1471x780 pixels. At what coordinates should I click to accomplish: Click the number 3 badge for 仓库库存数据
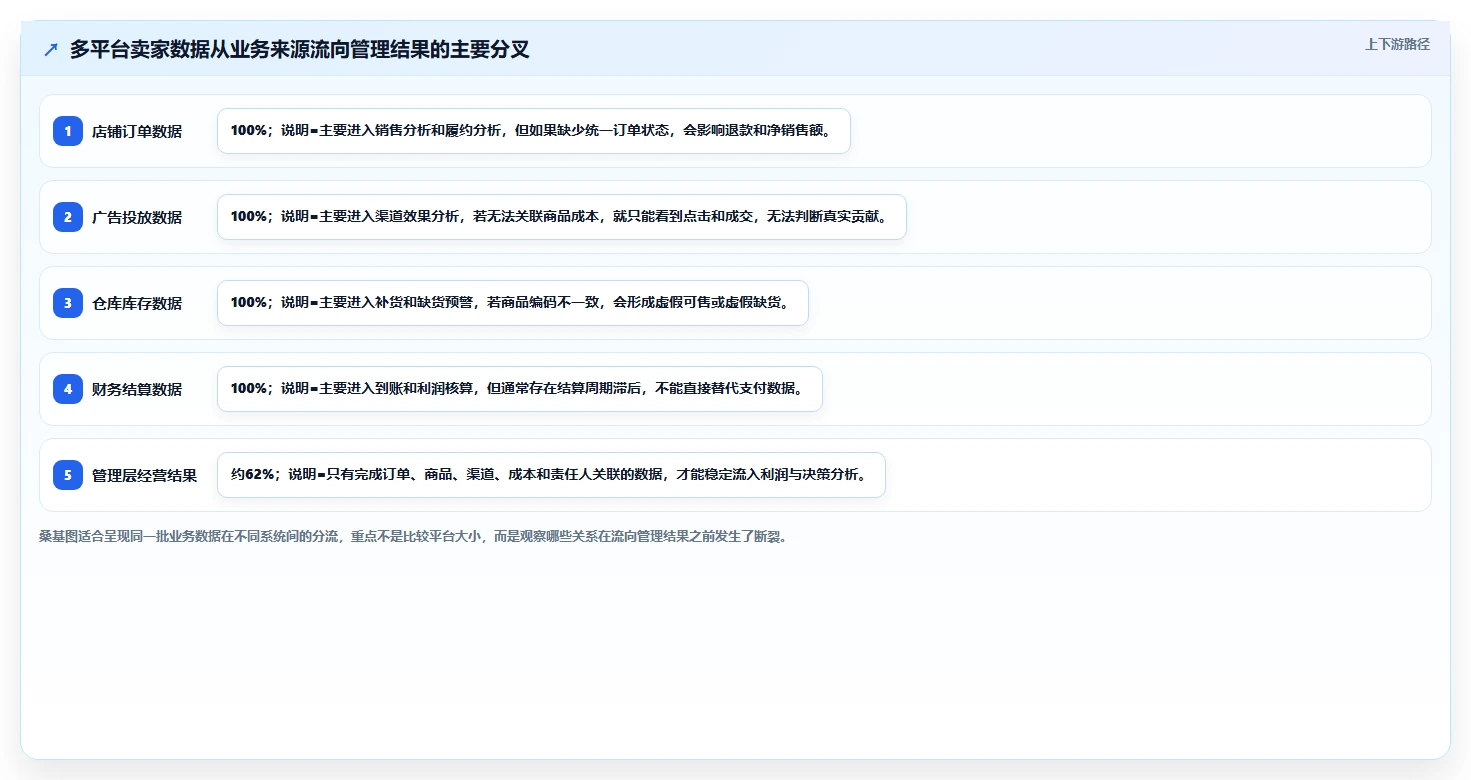tap(68, 303)
